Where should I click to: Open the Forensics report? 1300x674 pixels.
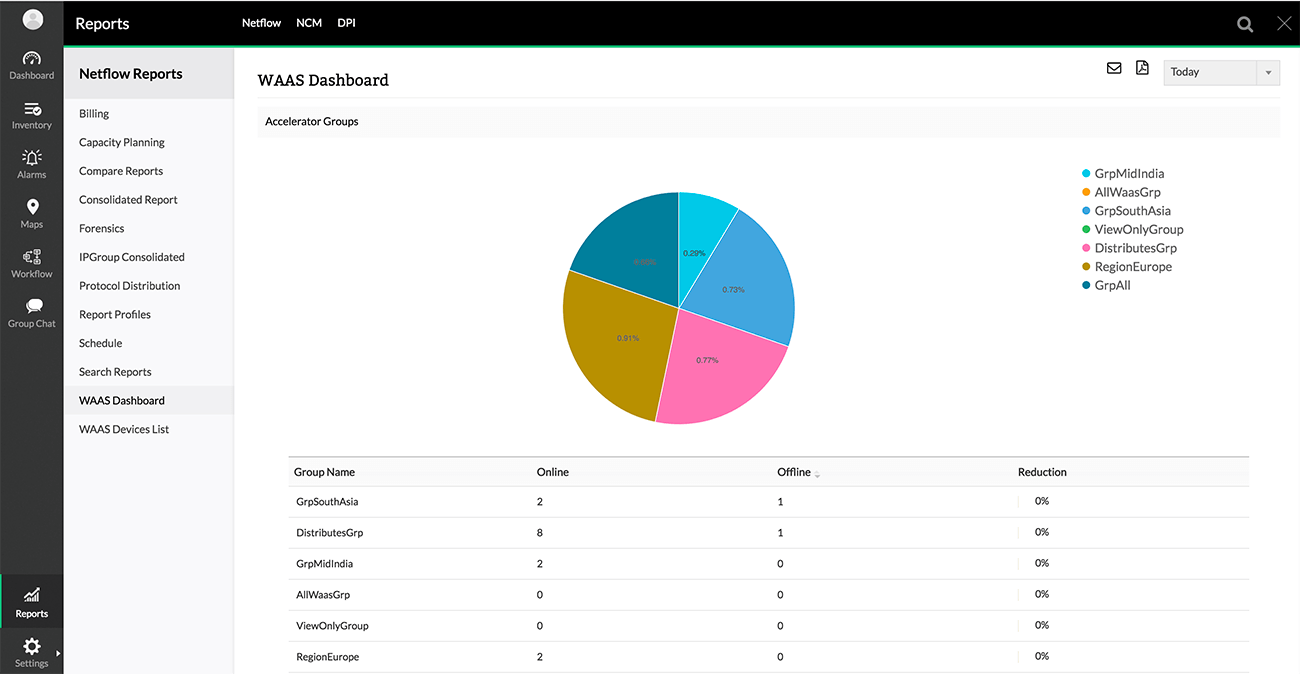pyautogui.click(x=102, y=228)
